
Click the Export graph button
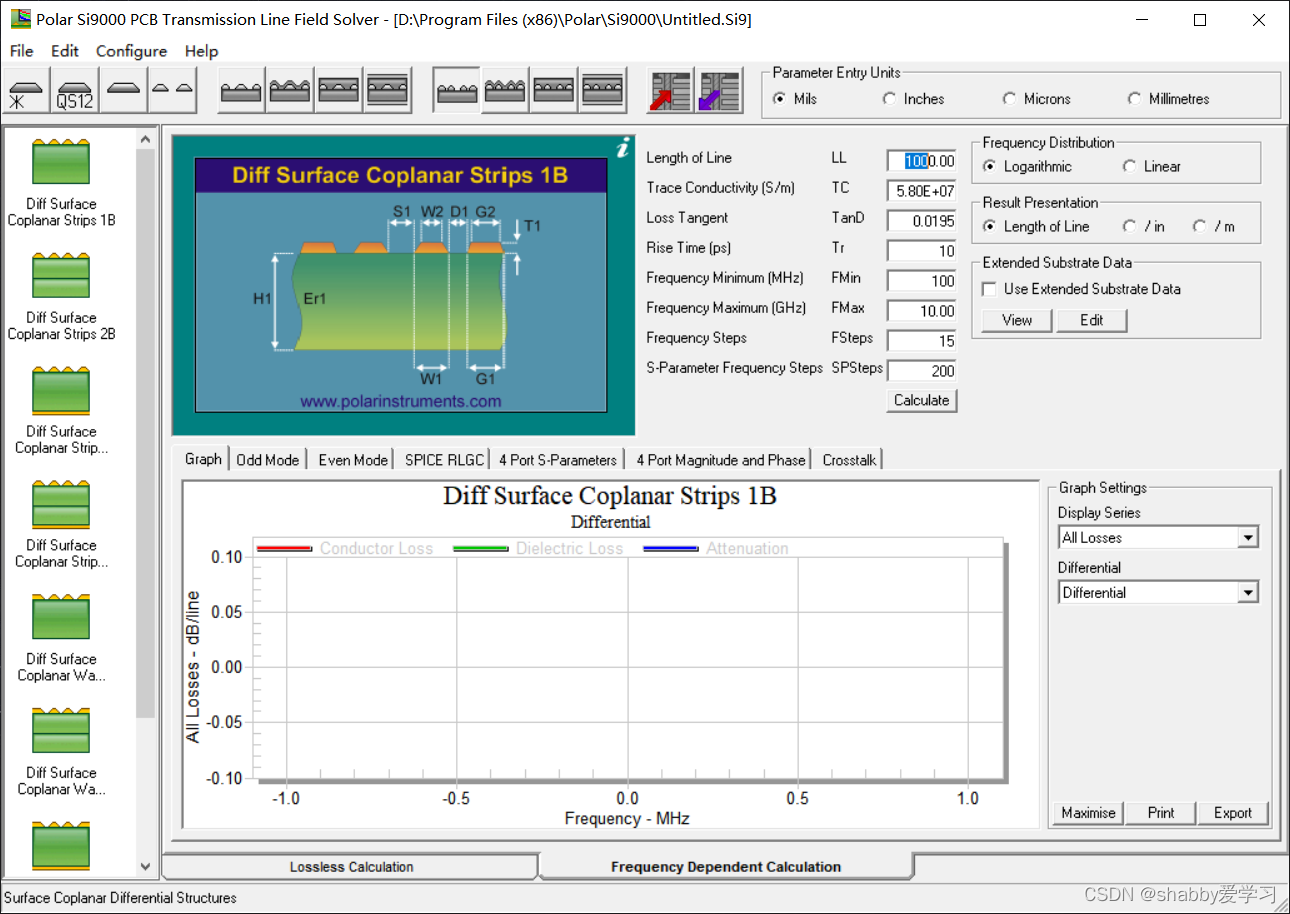tap(1233, 813)
